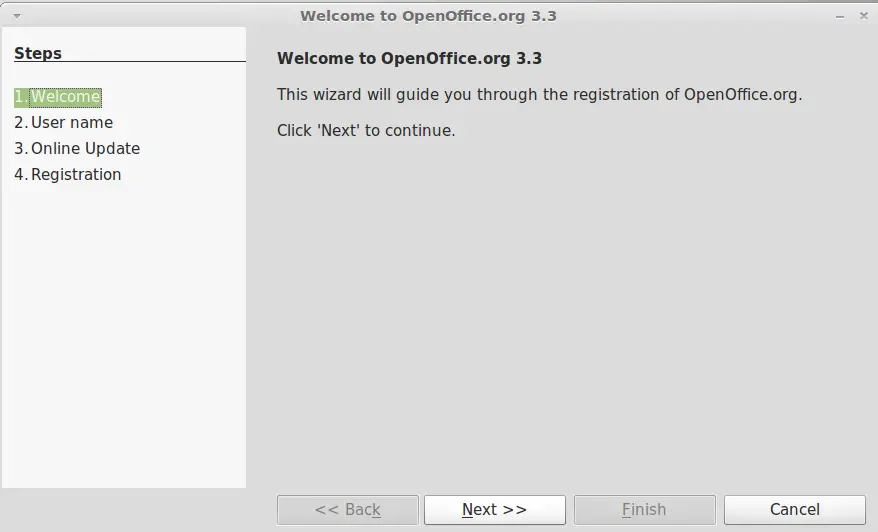Image resolution: width=878 pixels, height=532 pixels.
Task: Click the number '1.' before Welcome
Action: [21, 97]
